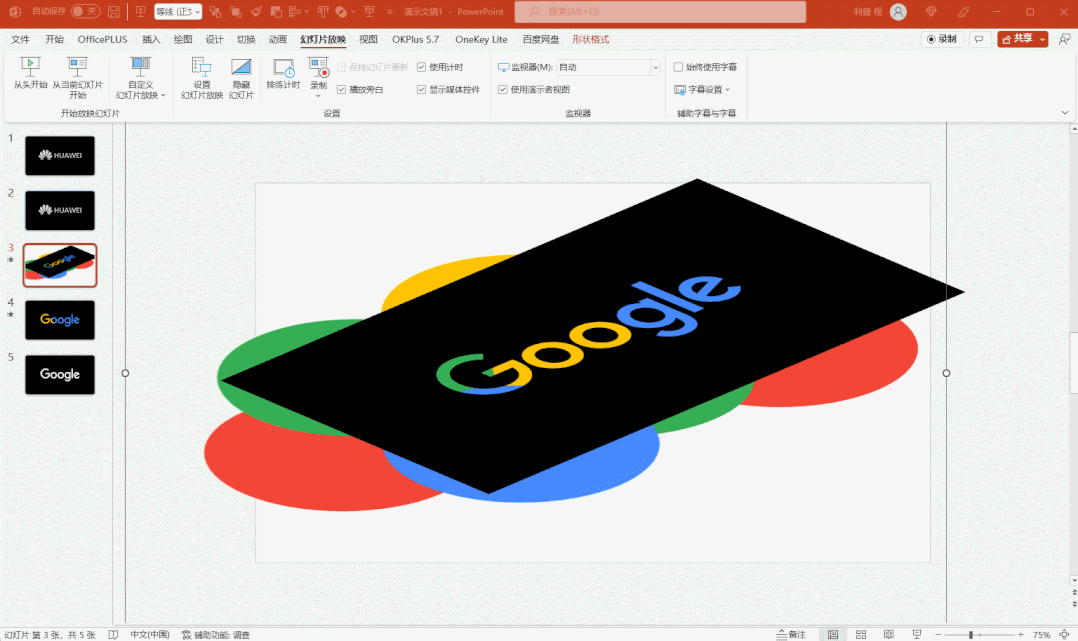
Task: Expand the merge shapes dropdown arrow in title bar
Action: 353,12
